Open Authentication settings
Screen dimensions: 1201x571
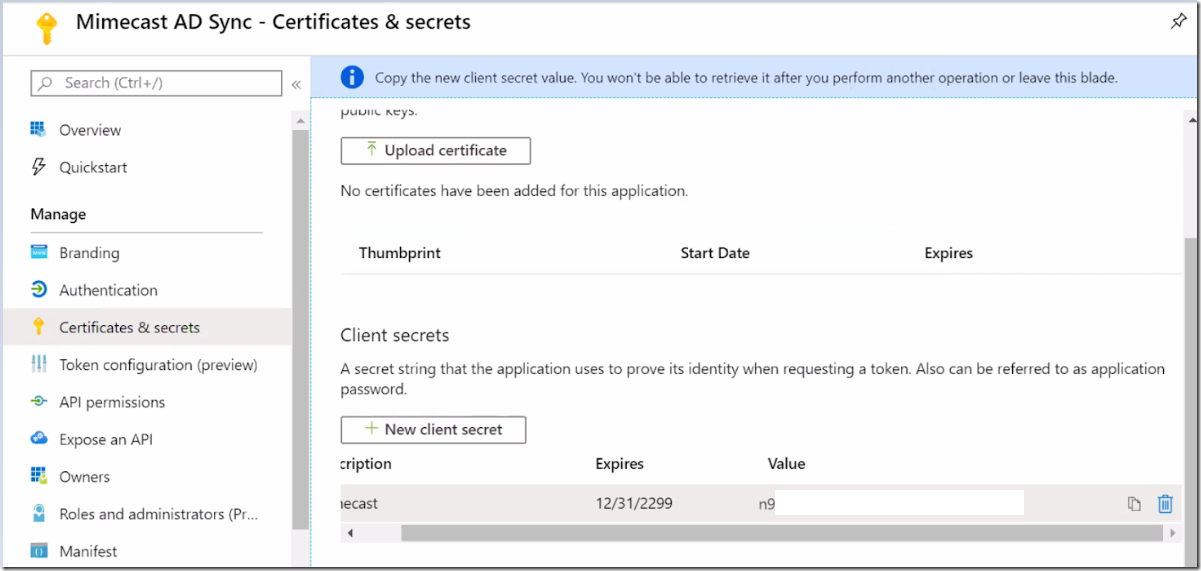click(108, 290)
